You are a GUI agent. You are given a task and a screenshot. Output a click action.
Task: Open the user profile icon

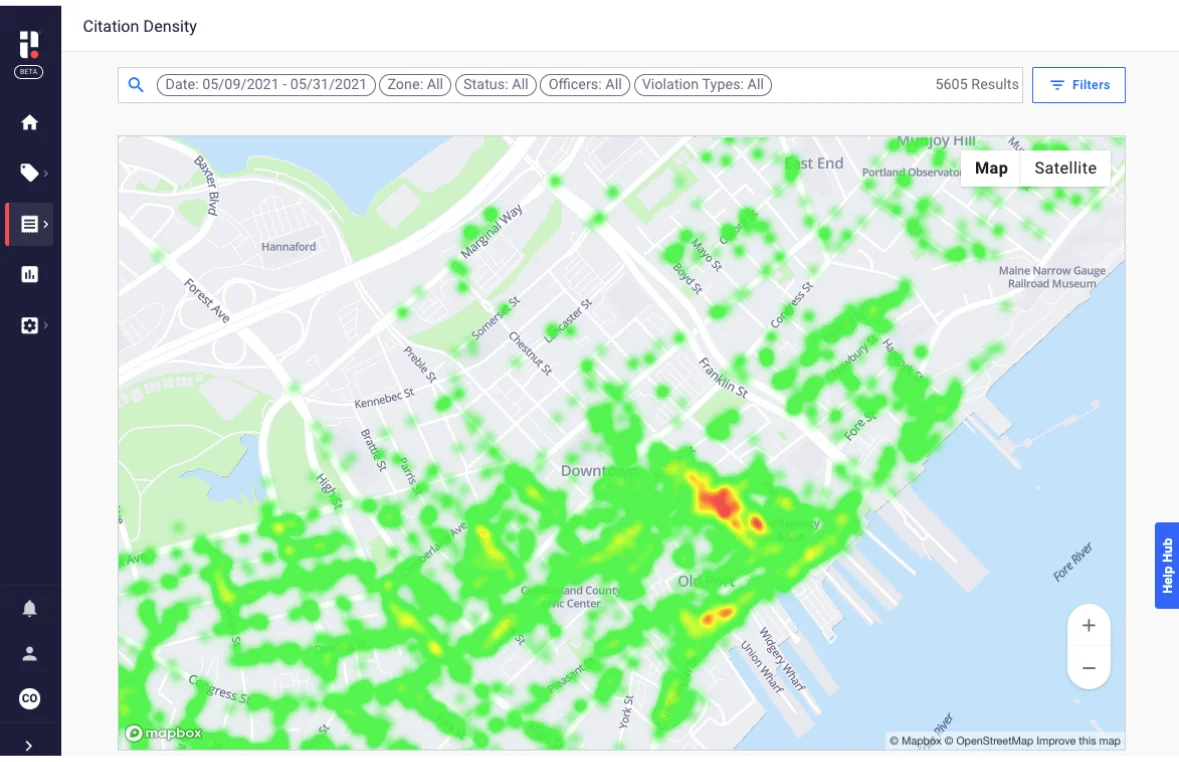[30, 654]
